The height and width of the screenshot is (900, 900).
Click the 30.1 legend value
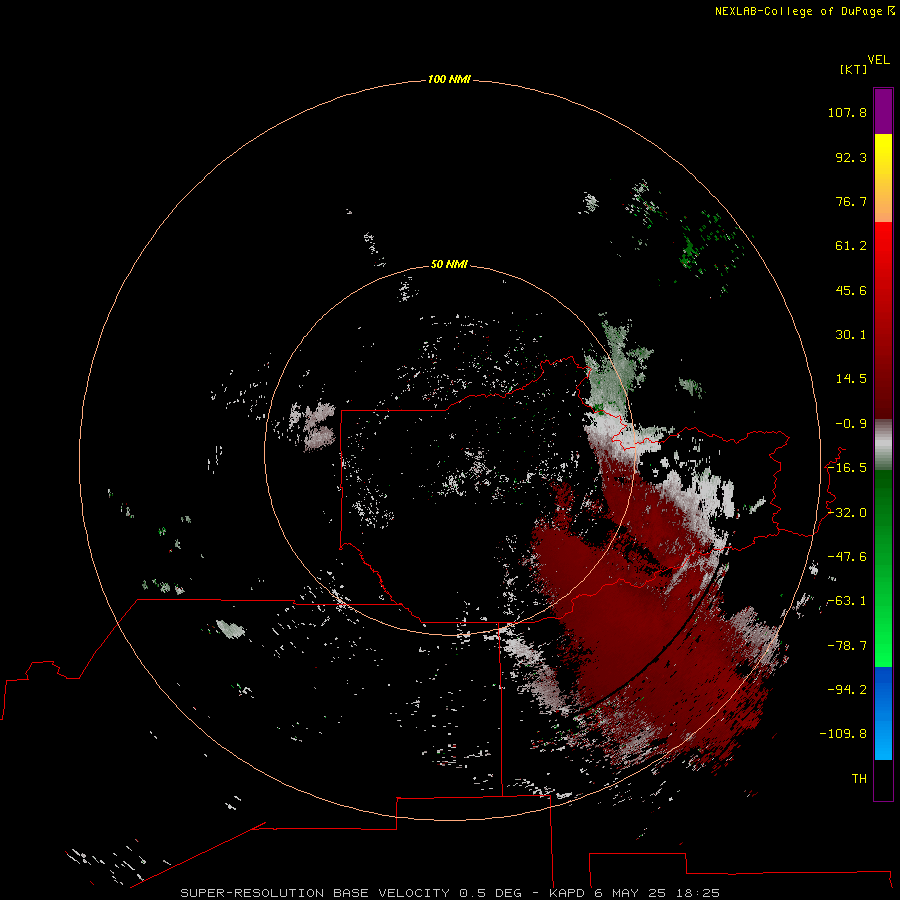click(x=851, y=335)
